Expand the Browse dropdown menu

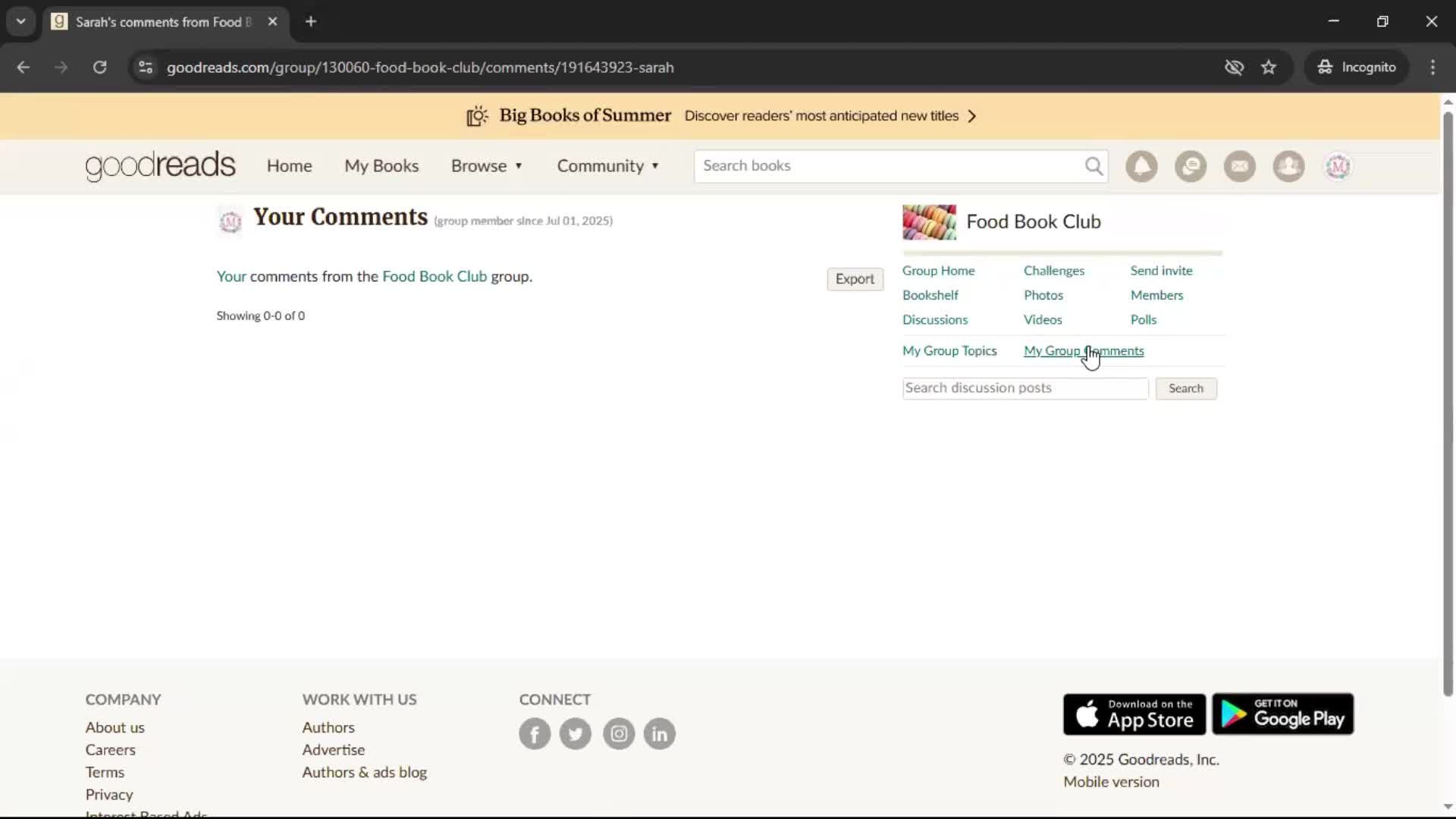[x=487, y=166]
